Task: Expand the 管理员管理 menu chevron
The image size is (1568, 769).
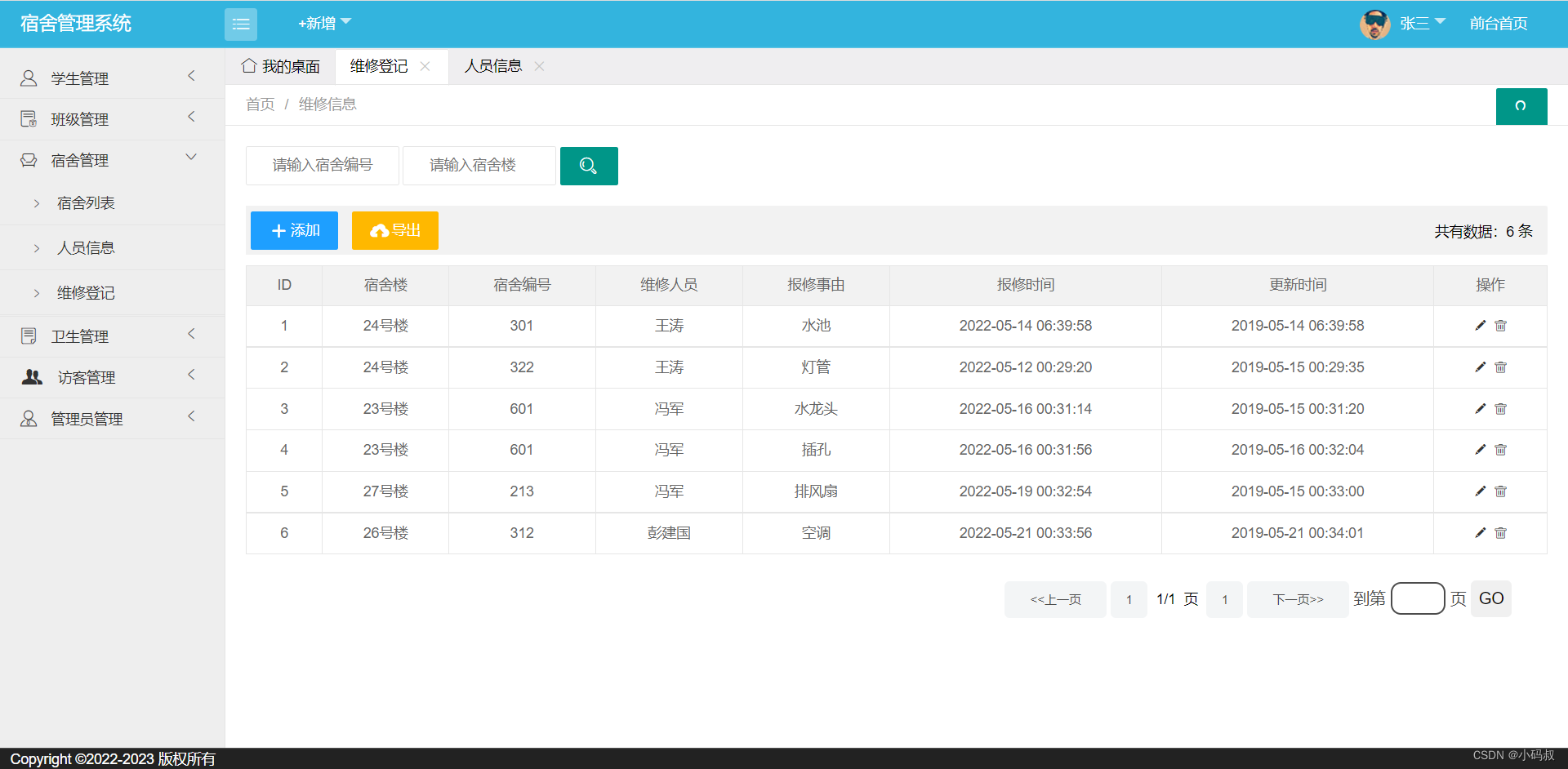Action: tap(192, 416)
